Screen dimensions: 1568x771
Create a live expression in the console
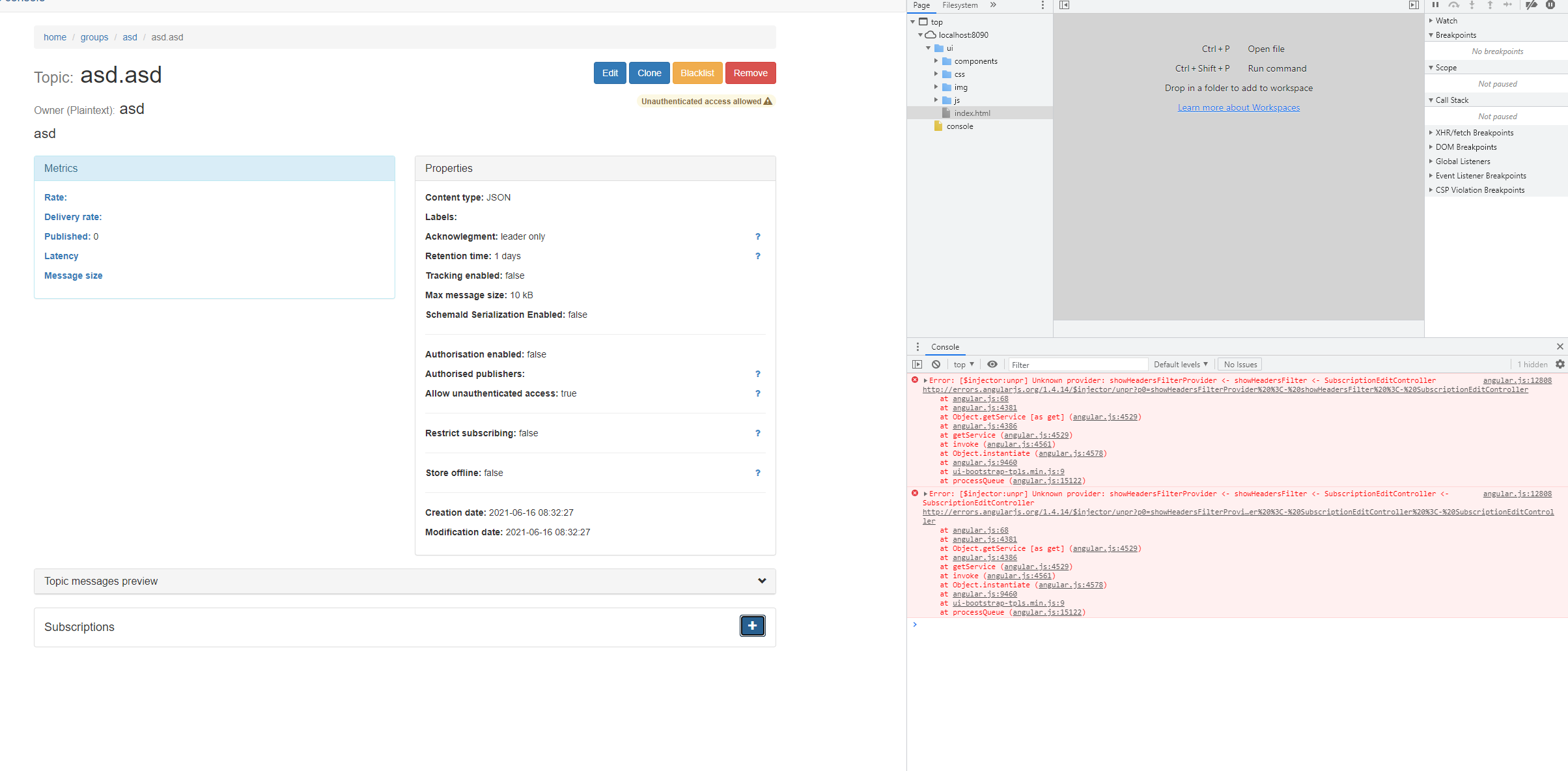tap(992, 364)
